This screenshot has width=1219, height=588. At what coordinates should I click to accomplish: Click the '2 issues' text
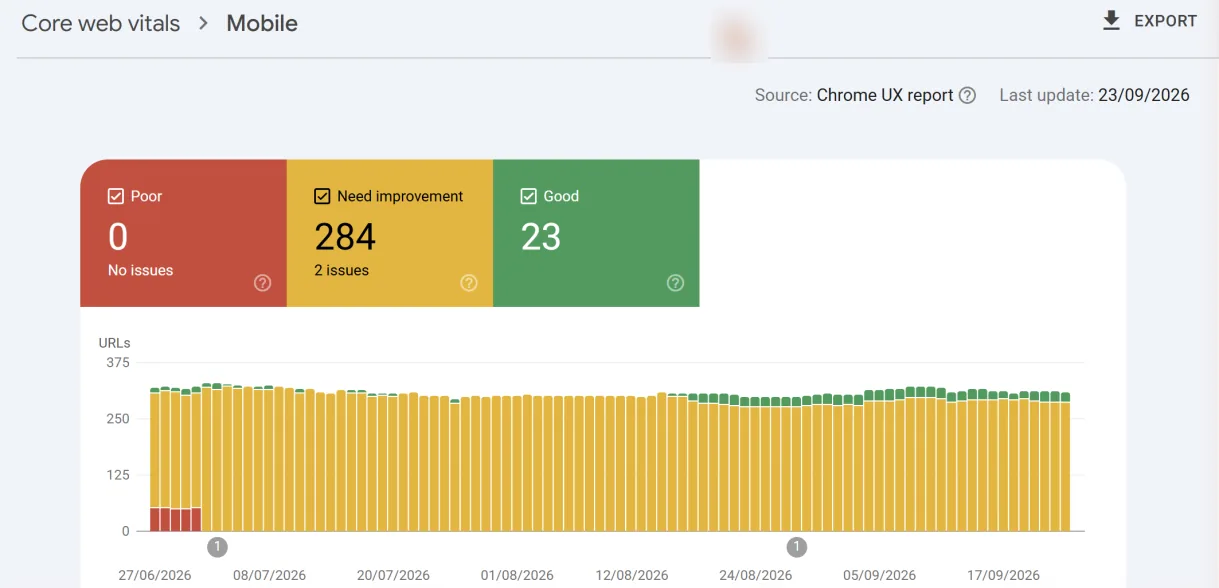click(341, 270)
